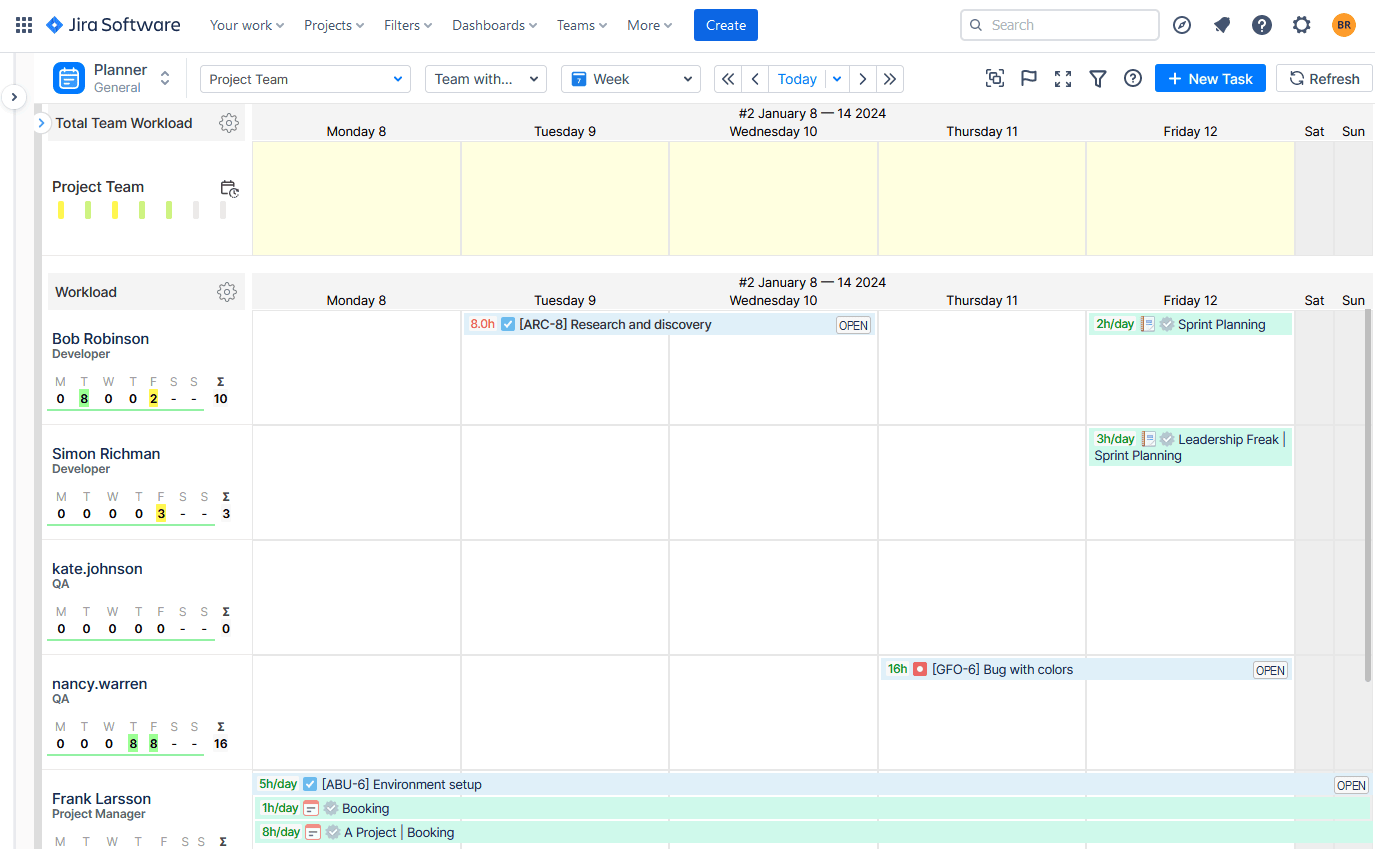The height and width of the screenshot is (849, 1375).
Task: Open the Projects menu
Action: click(x=333, y=24)
